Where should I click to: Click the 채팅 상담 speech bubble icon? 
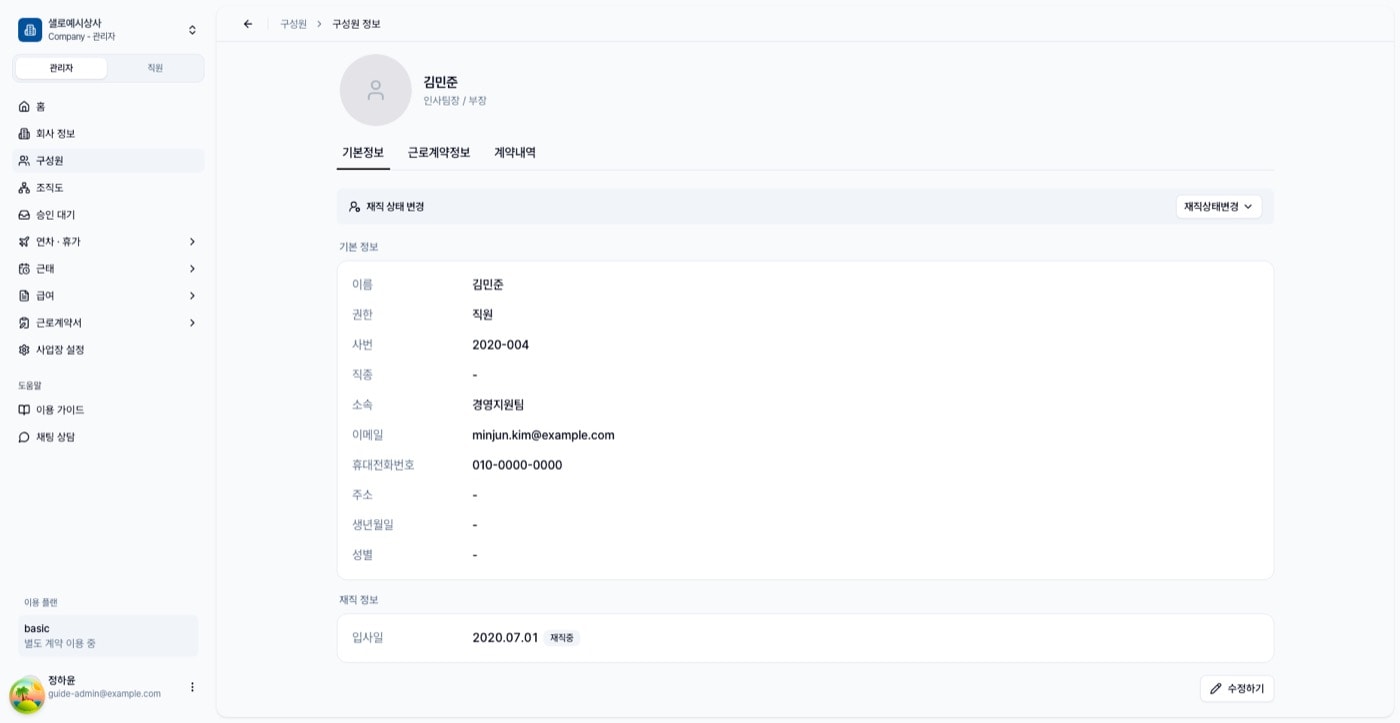[x=24, y=436]
